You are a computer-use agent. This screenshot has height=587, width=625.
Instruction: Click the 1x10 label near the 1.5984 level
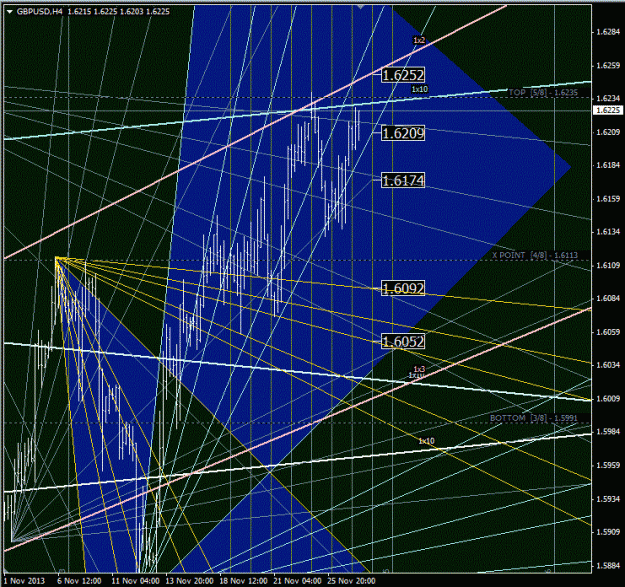426,441
